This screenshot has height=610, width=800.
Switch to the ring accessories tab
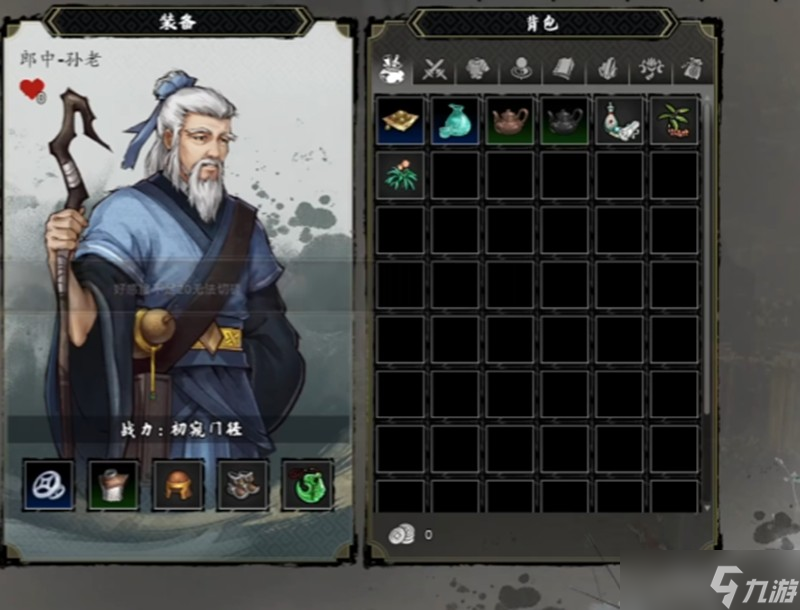point(521,69)
